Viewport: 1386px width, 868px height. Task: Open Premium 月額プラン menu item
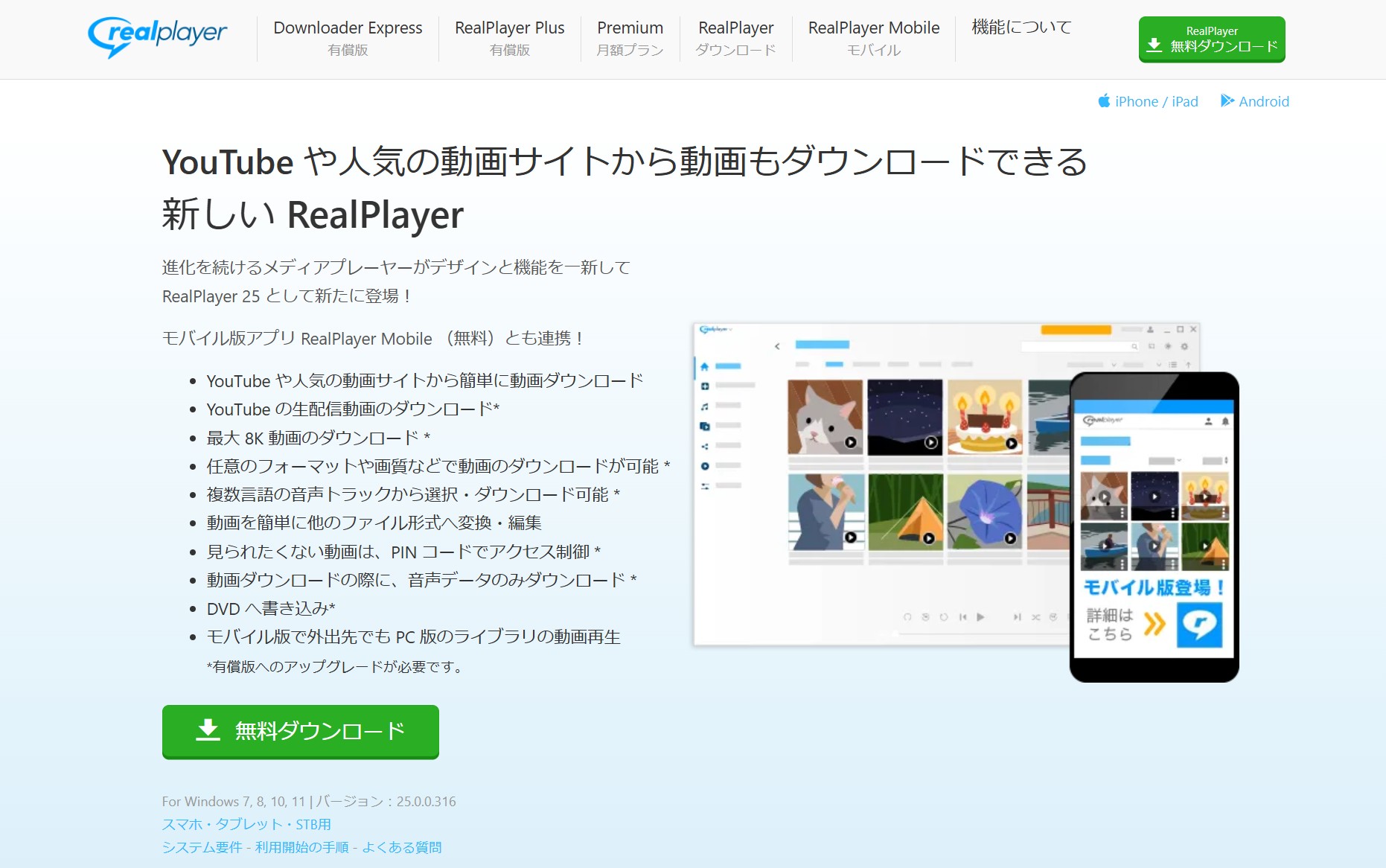pos(630,38)
